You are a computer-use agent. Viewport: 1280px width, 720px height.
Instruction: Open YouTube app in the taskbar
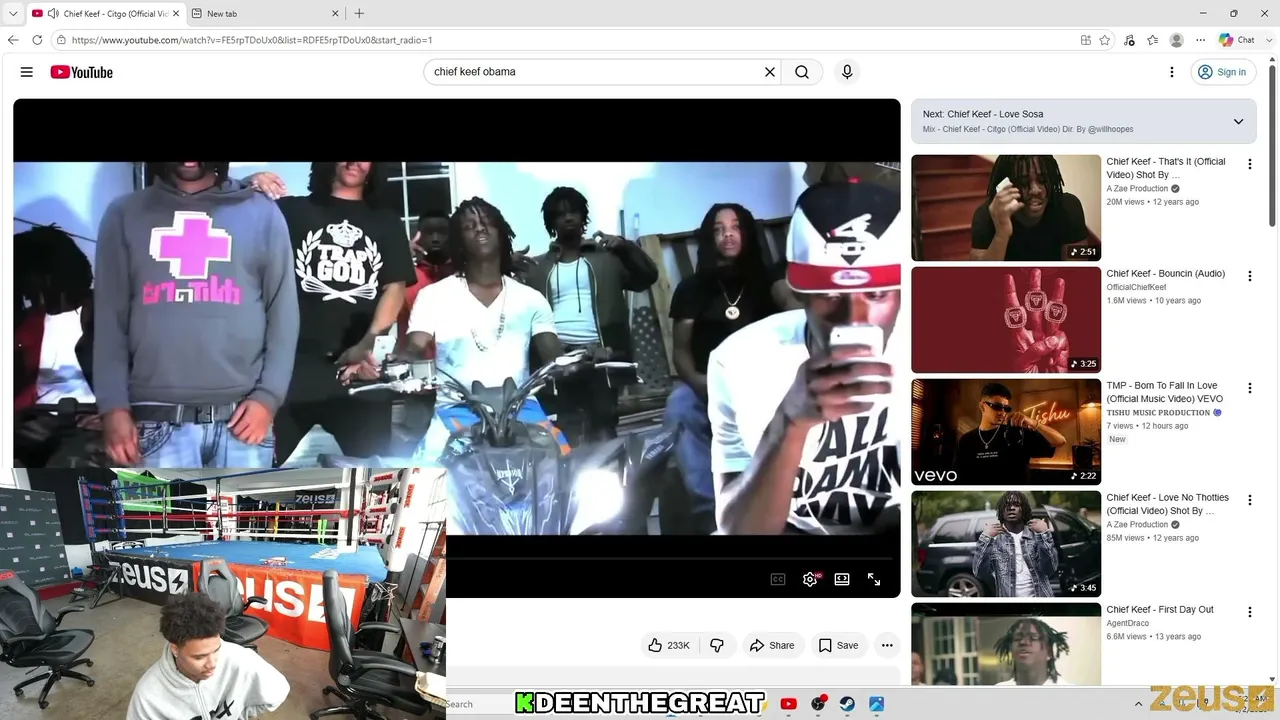pos(788,704)
